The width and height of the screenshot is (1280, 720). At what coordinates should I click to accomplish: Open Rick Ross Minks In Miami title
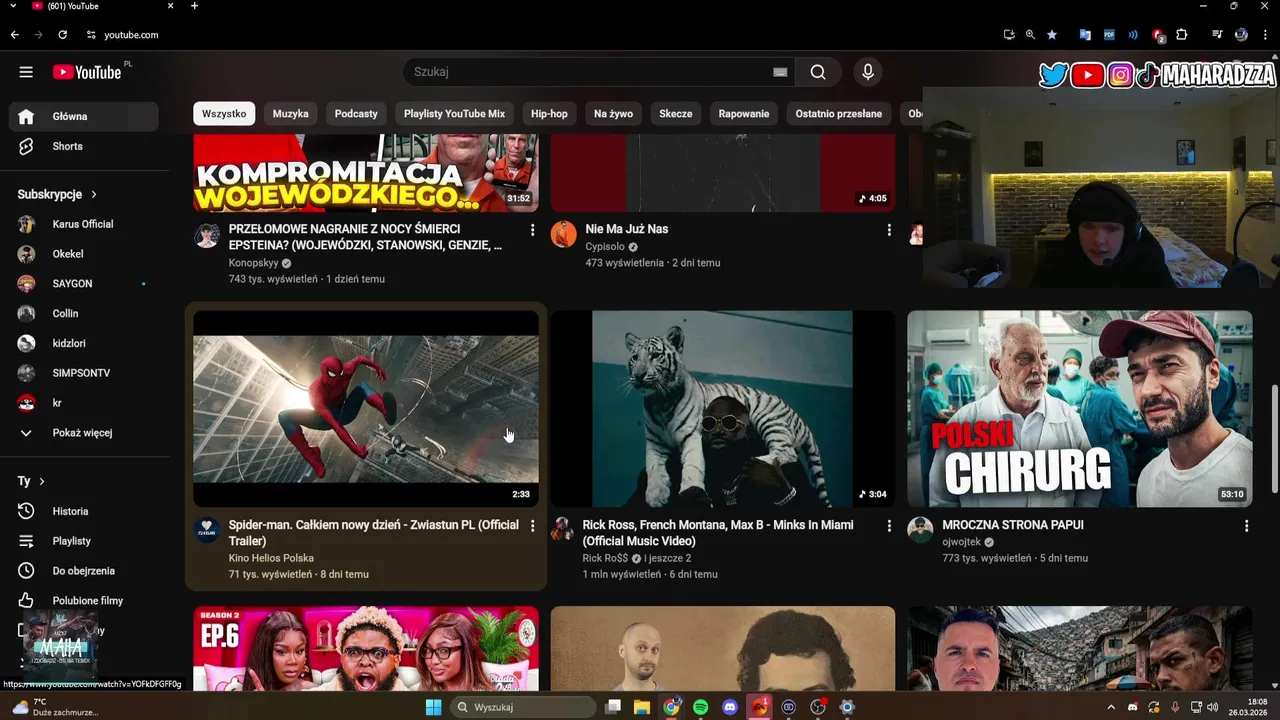point(718,533)
